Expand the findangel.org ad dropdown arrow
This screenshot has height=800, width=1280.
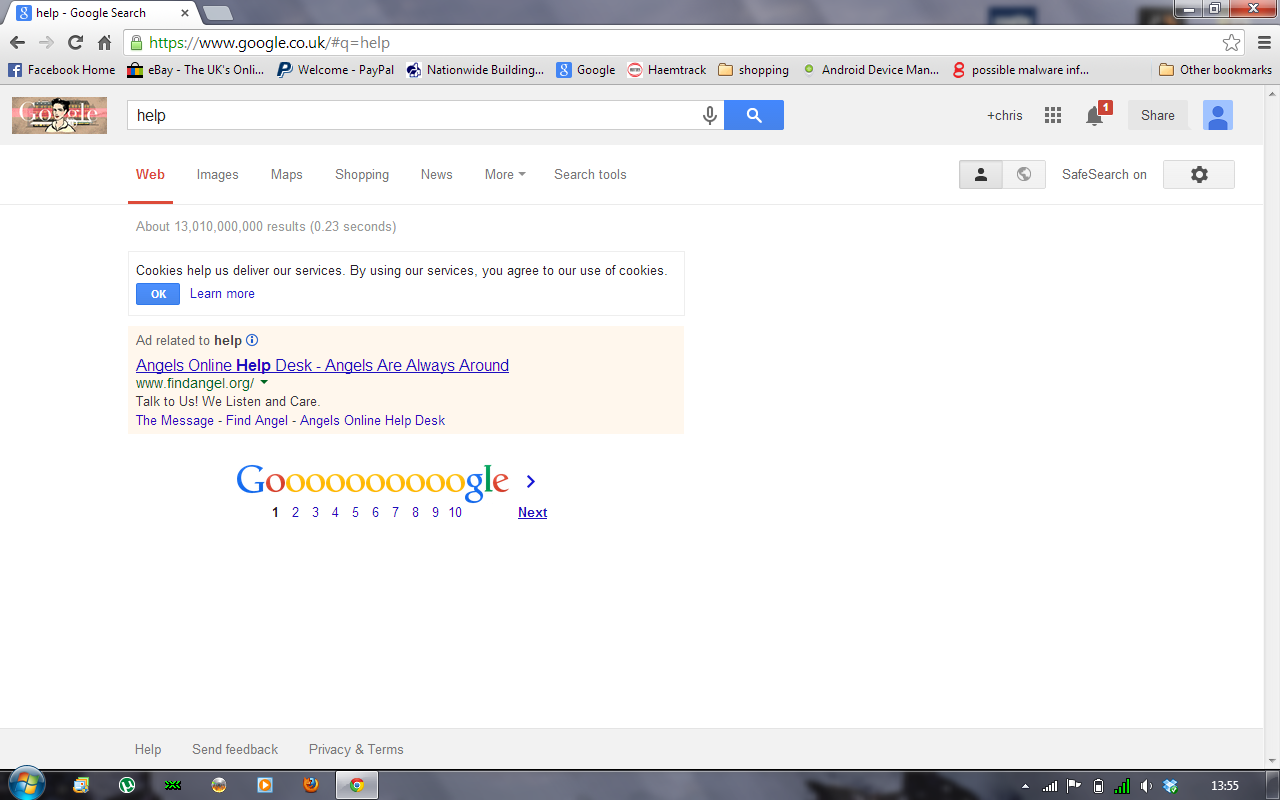tap(264, 383)
